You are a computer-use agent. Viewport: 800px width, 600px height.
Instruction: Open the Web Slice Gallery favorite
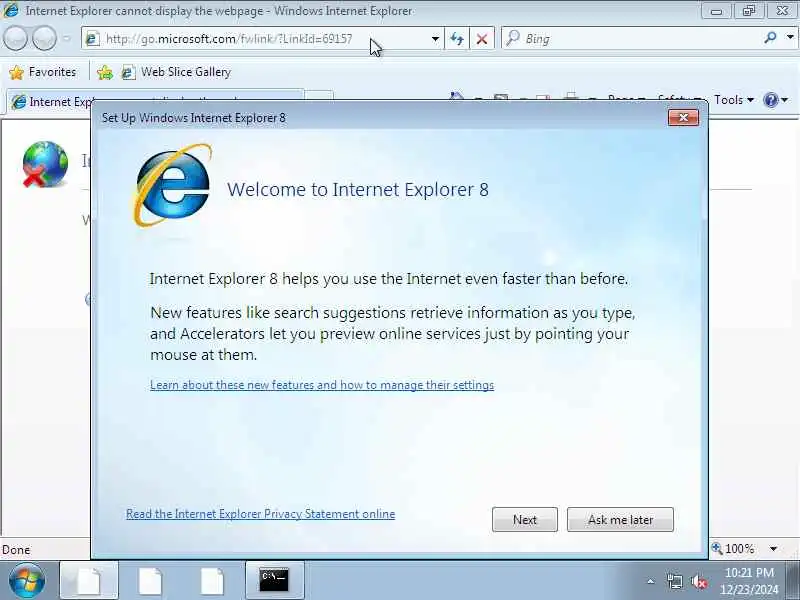coord(177,72)
